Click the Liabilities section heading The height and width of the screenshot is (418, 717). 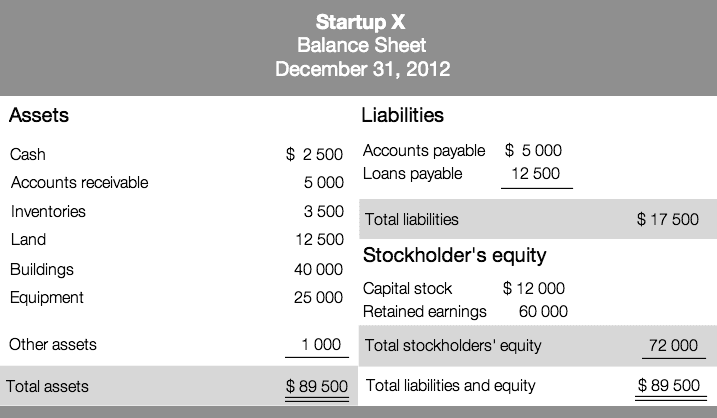coord(402,115)
